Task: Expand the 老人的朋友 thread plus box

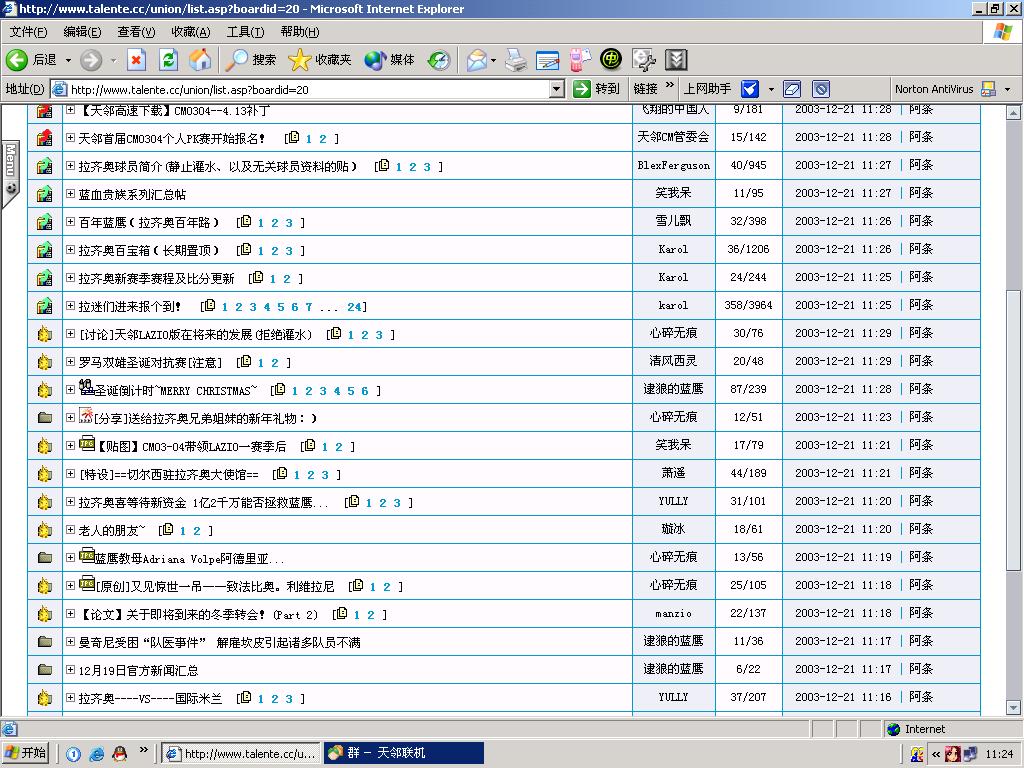Action: pyautogui.click(x=71, y=530)
